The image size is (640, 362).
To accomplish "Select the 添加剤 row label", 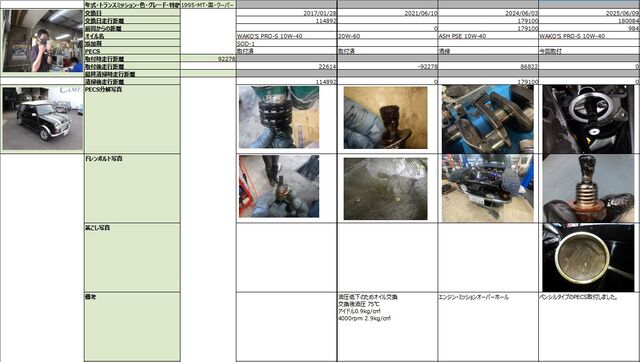I will (132, 43).
